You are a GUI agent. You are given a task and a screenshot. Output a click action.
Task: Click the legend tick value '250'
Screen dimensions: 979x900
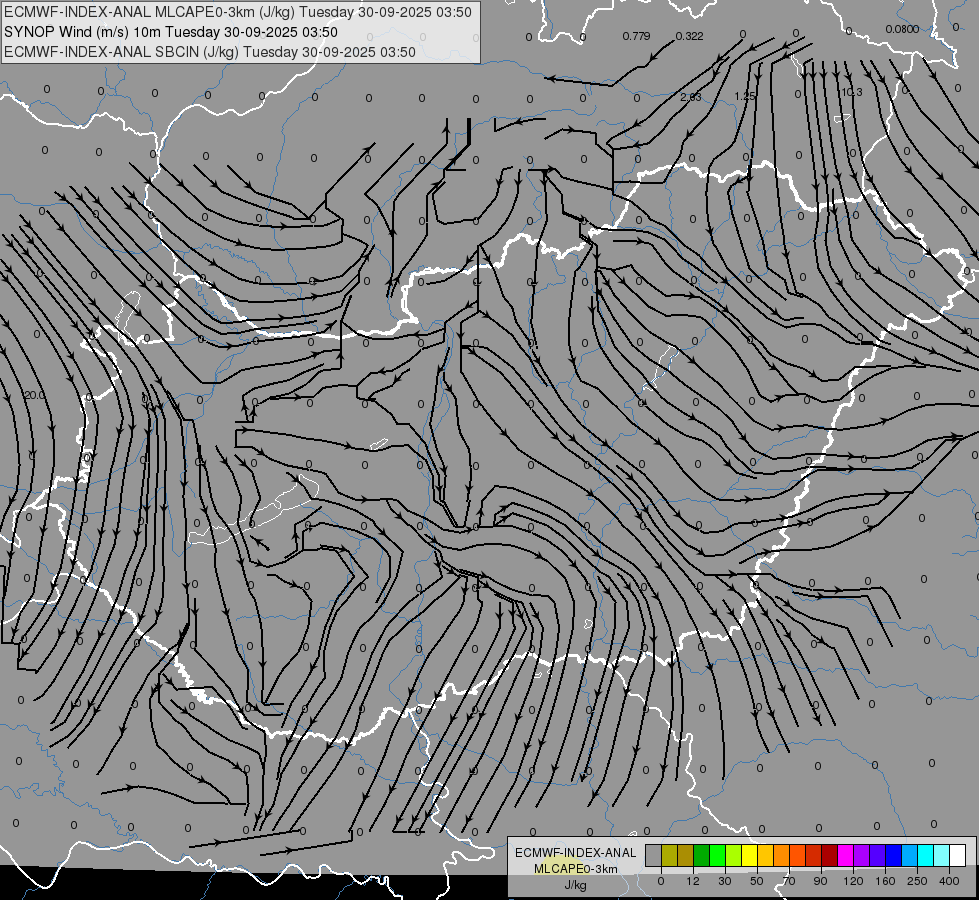pos(917,881)
